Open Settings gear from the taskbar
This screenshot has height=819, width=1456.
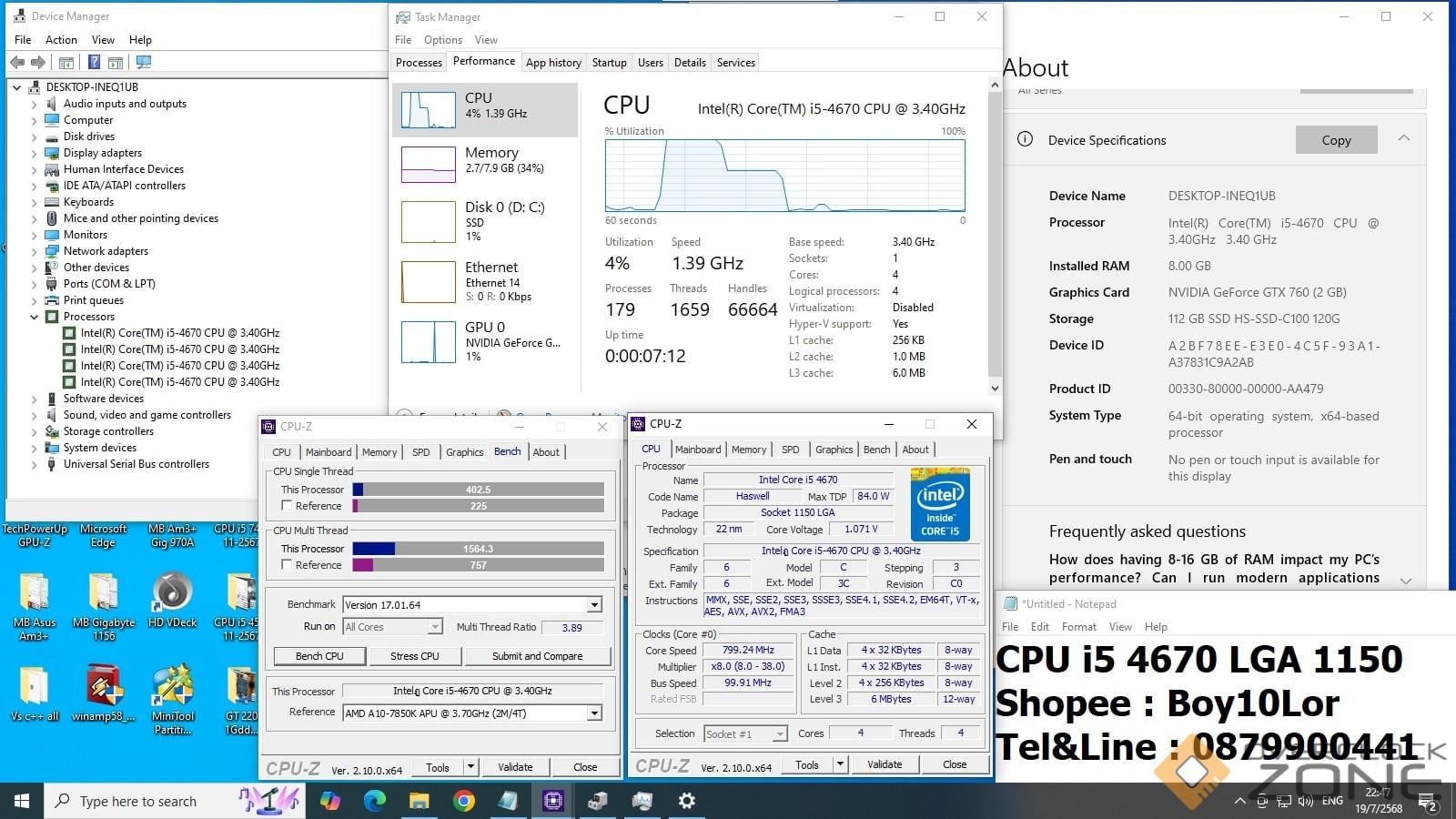click(687, 801)
